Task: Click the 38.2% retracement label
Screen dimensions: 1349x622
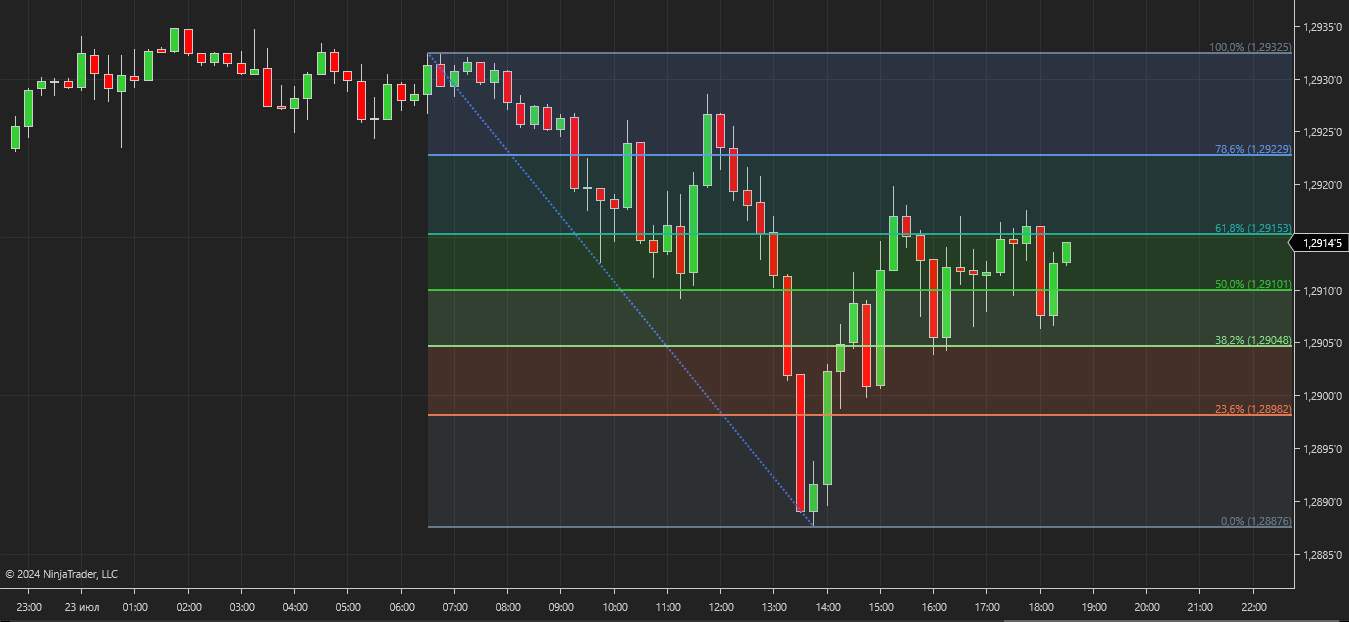Action: (1252, 341)
